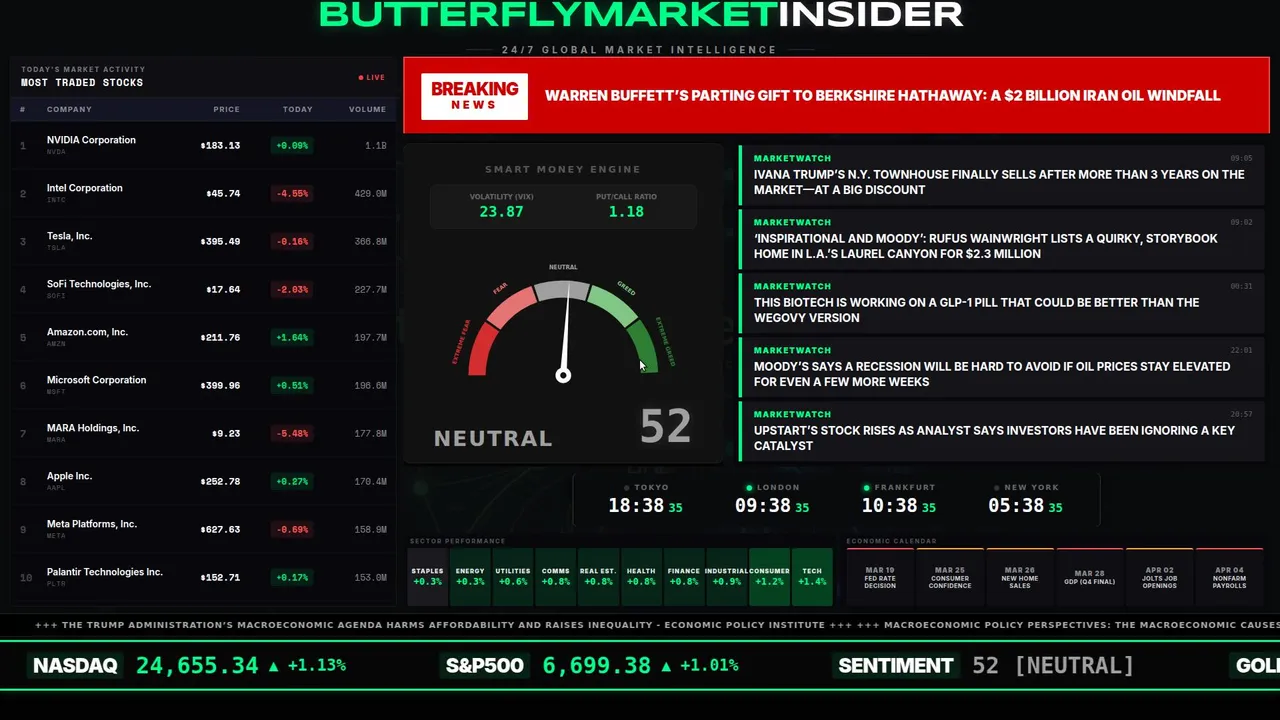Click the New York market status dot
This screenshot has width=1280, height=720.
[996, 488]
